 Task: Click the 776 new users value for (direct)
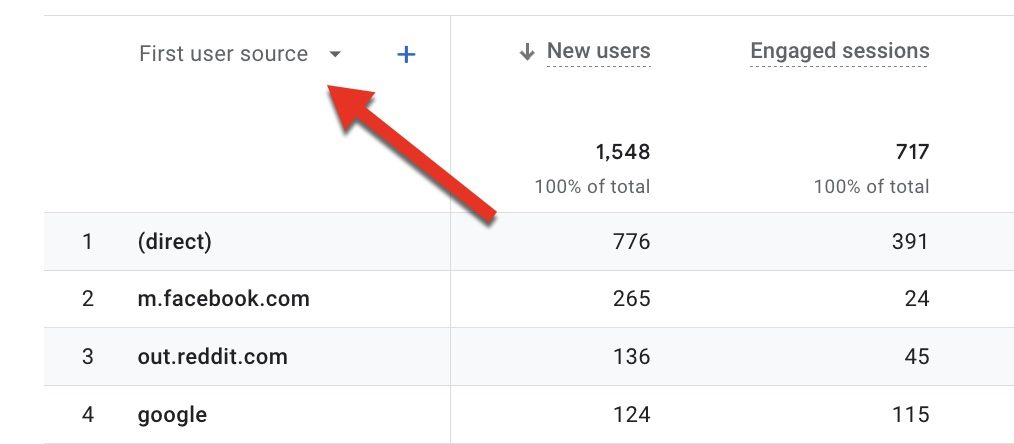(632, 241)
